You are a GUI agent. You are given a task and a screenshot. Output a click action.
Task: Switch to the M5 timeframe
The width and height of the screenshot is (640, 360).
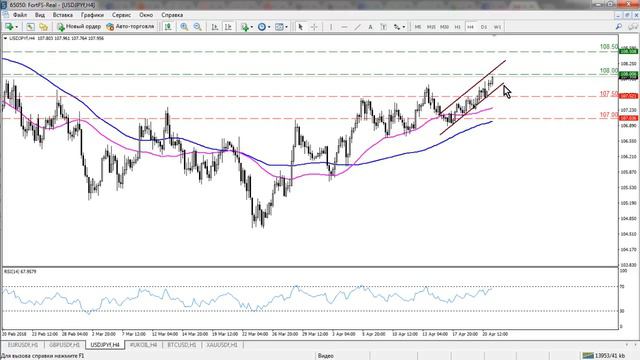point(418,27)
